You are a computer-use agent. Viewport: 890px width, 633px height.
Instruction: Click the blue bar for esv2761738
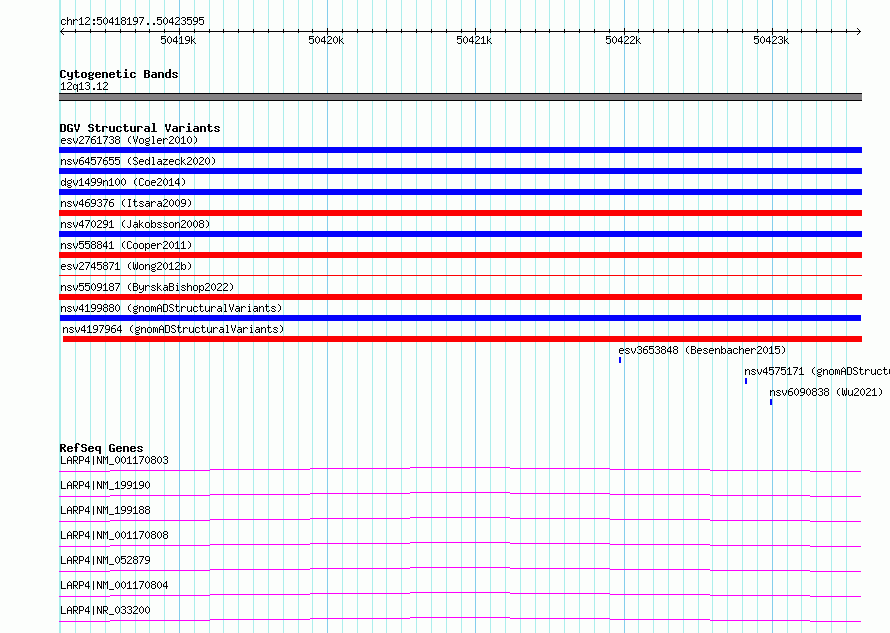[460, 150]
